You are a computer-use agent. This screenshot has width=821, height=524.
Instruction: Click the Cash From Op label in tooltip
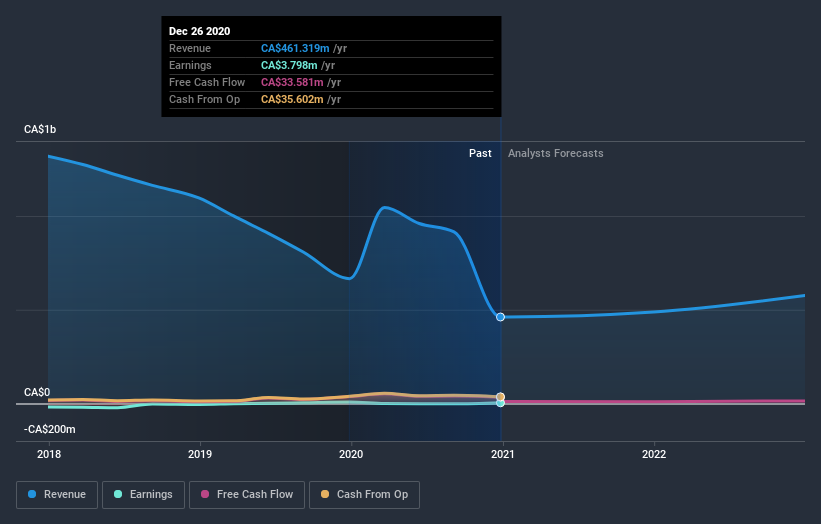click(204, 99)
